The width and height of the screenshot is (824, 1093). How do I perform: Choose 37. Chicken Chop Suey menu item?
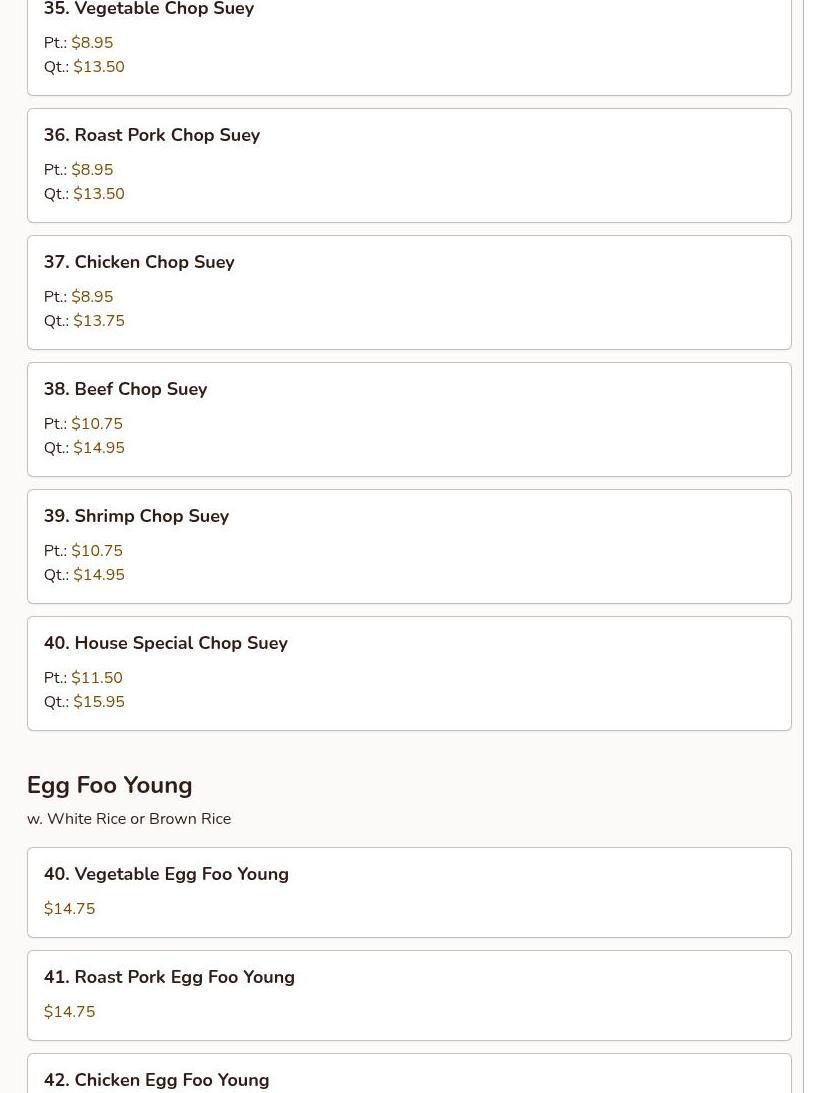(409, 293)
